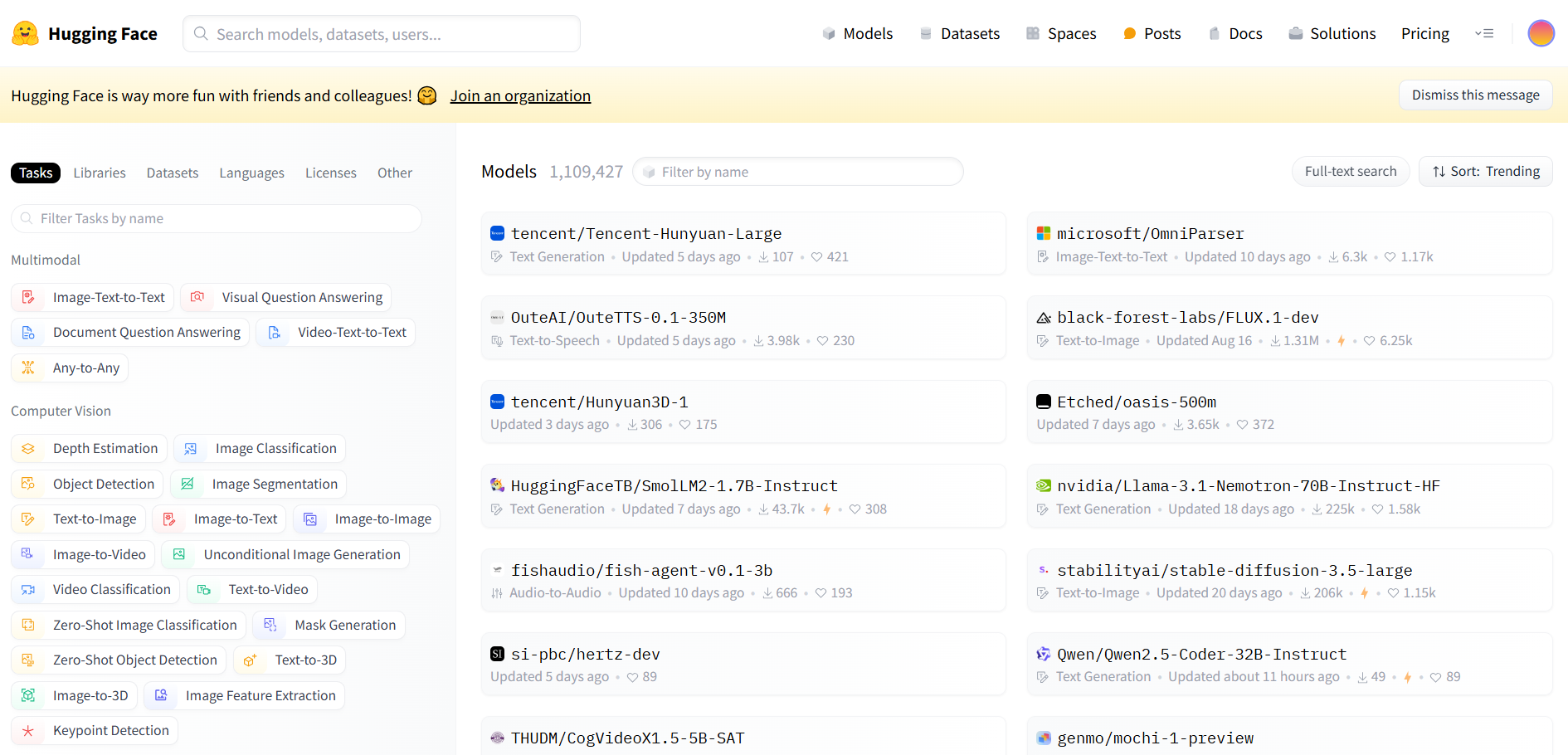The image size is (1568, 755).
Task: Click the Image Segmentation task icon
Action: [x=187, y=484]
